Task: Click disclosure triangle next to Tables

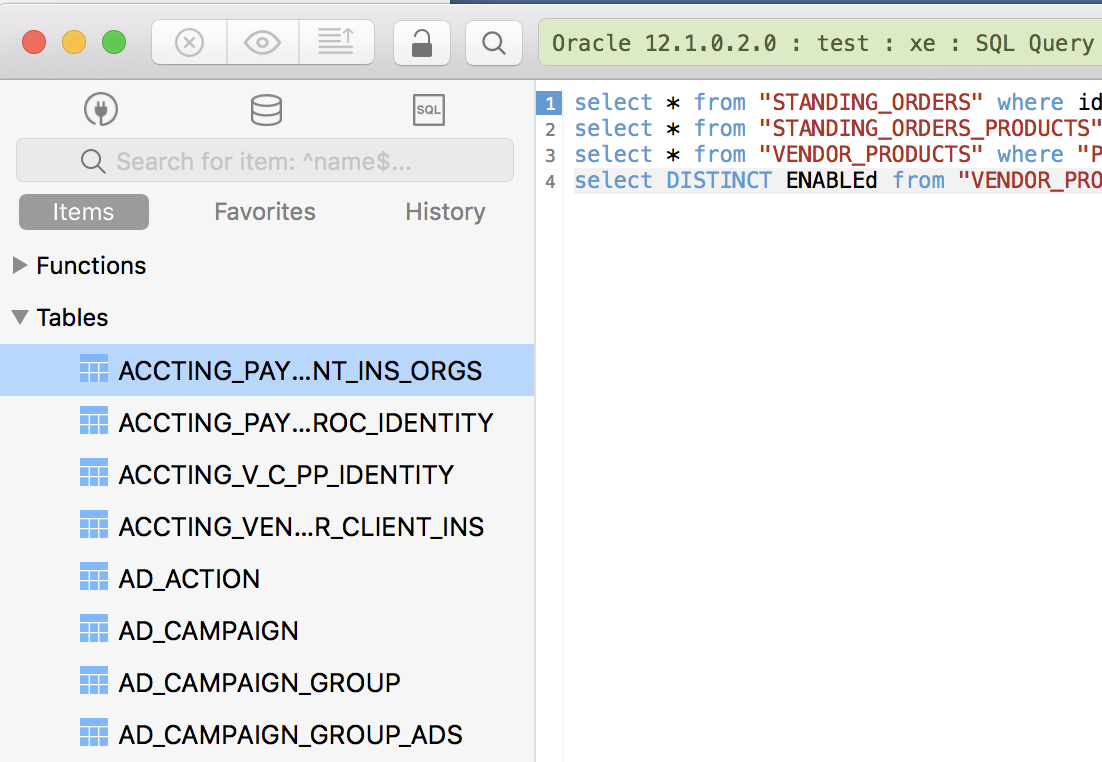Action: 20,317
